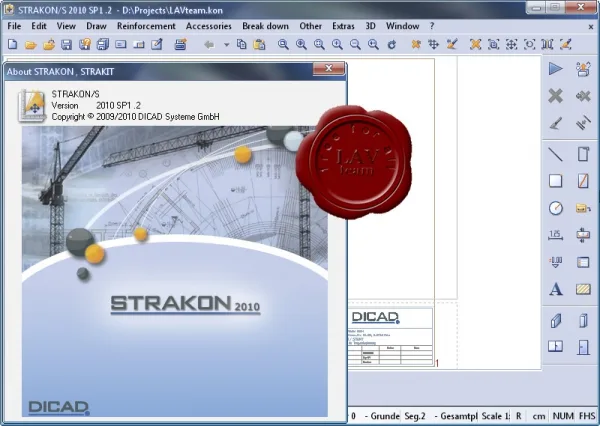Click the blue play arrow icon
This screenshot has width=600, height=426.
[x=556, y=69]
